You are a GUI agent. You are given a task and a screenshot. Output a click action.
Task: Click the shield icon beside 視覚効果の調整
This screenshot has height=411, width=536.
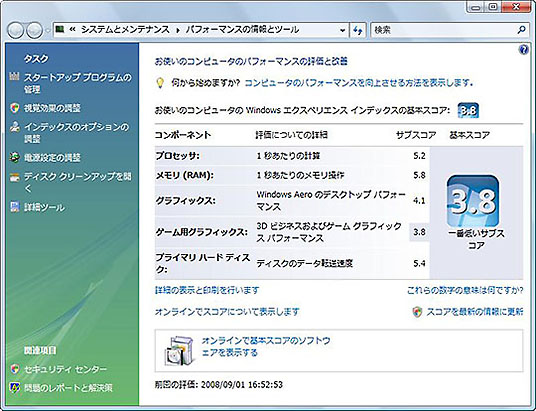coord(14,108)
